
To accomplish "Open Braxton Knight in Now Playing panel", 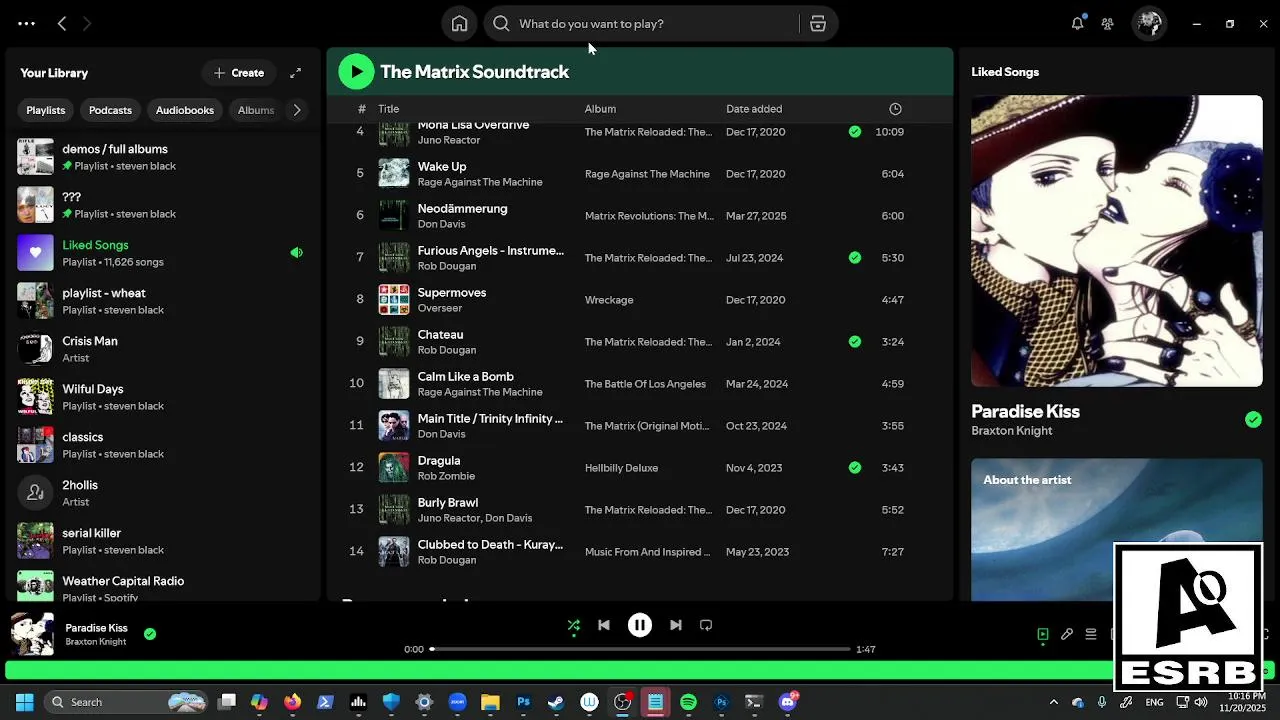I will [1012, 431].
